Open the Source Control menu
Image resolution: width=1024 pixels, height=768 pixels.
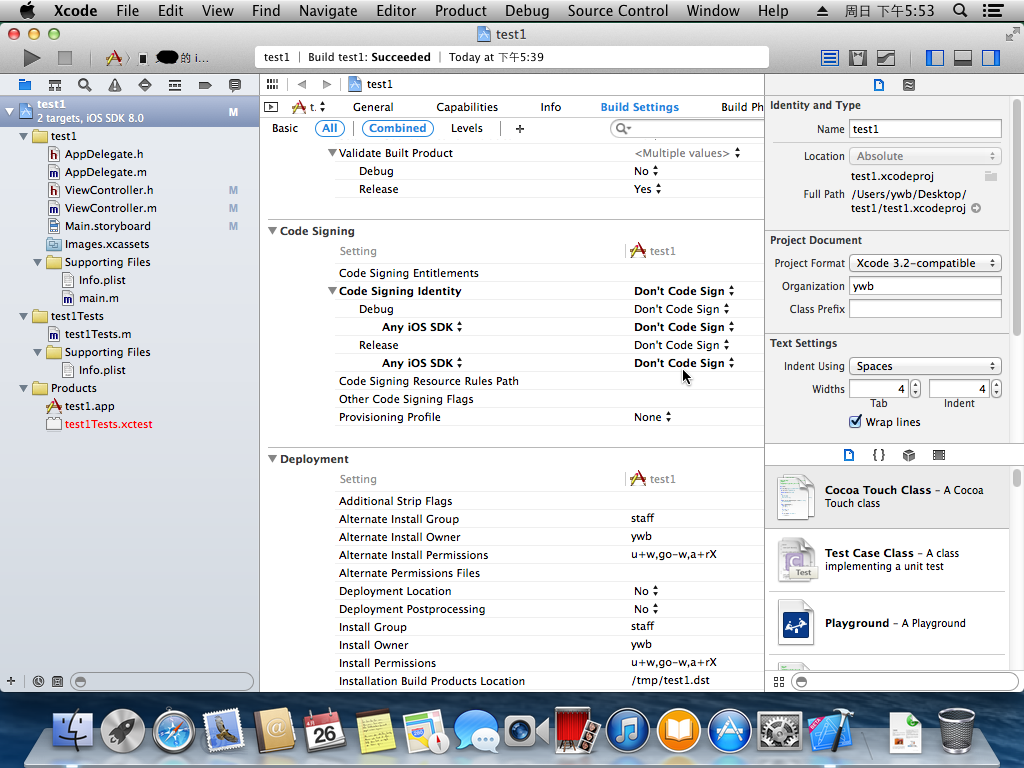618,11
